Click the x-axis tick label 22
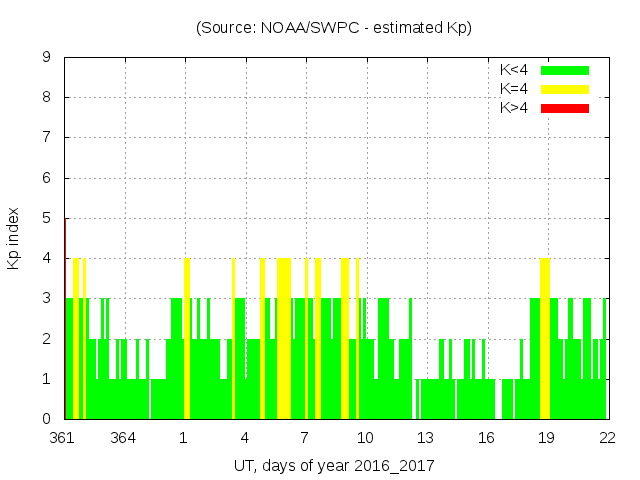Viewport: 640px width, 480px height. point(606,438)
